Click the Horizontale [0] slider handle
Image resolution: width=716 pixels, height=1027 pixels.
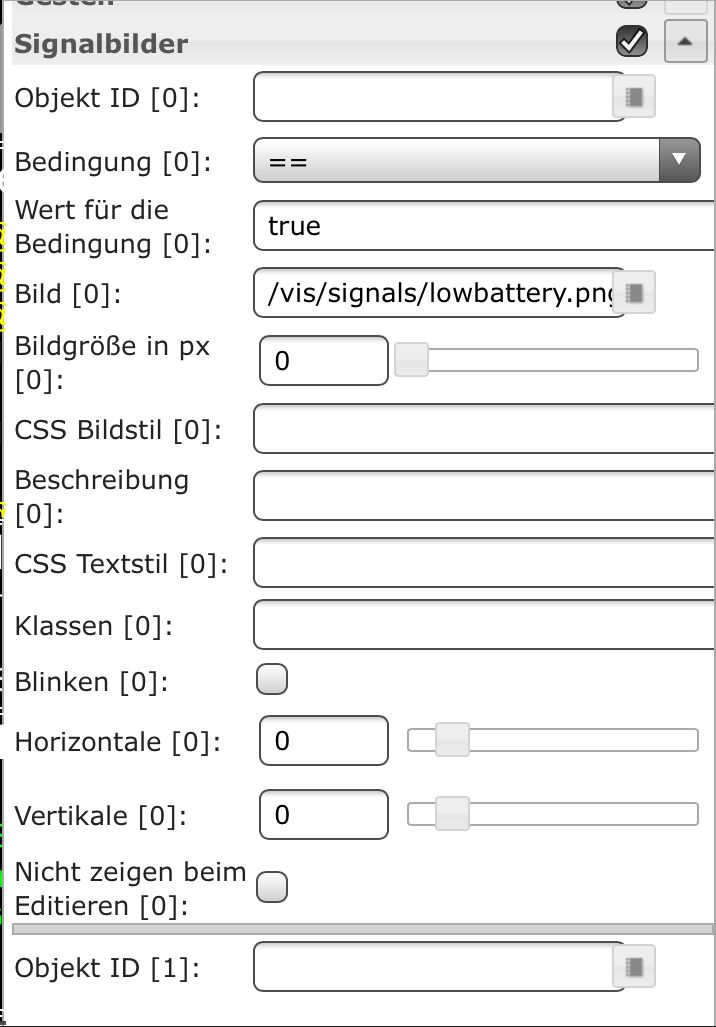(452, 740)
